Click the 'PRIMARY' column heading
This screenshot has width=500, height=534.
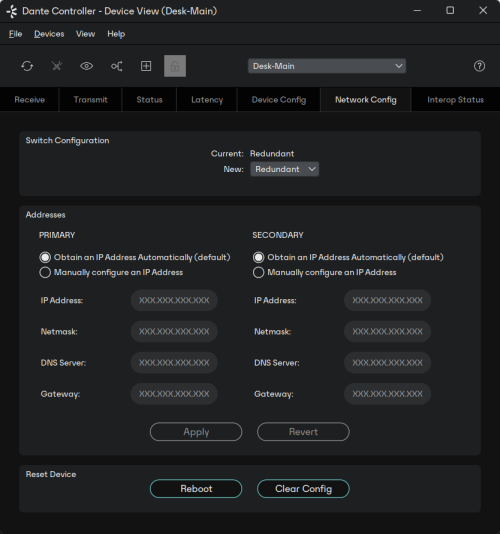tap(57, 235)
